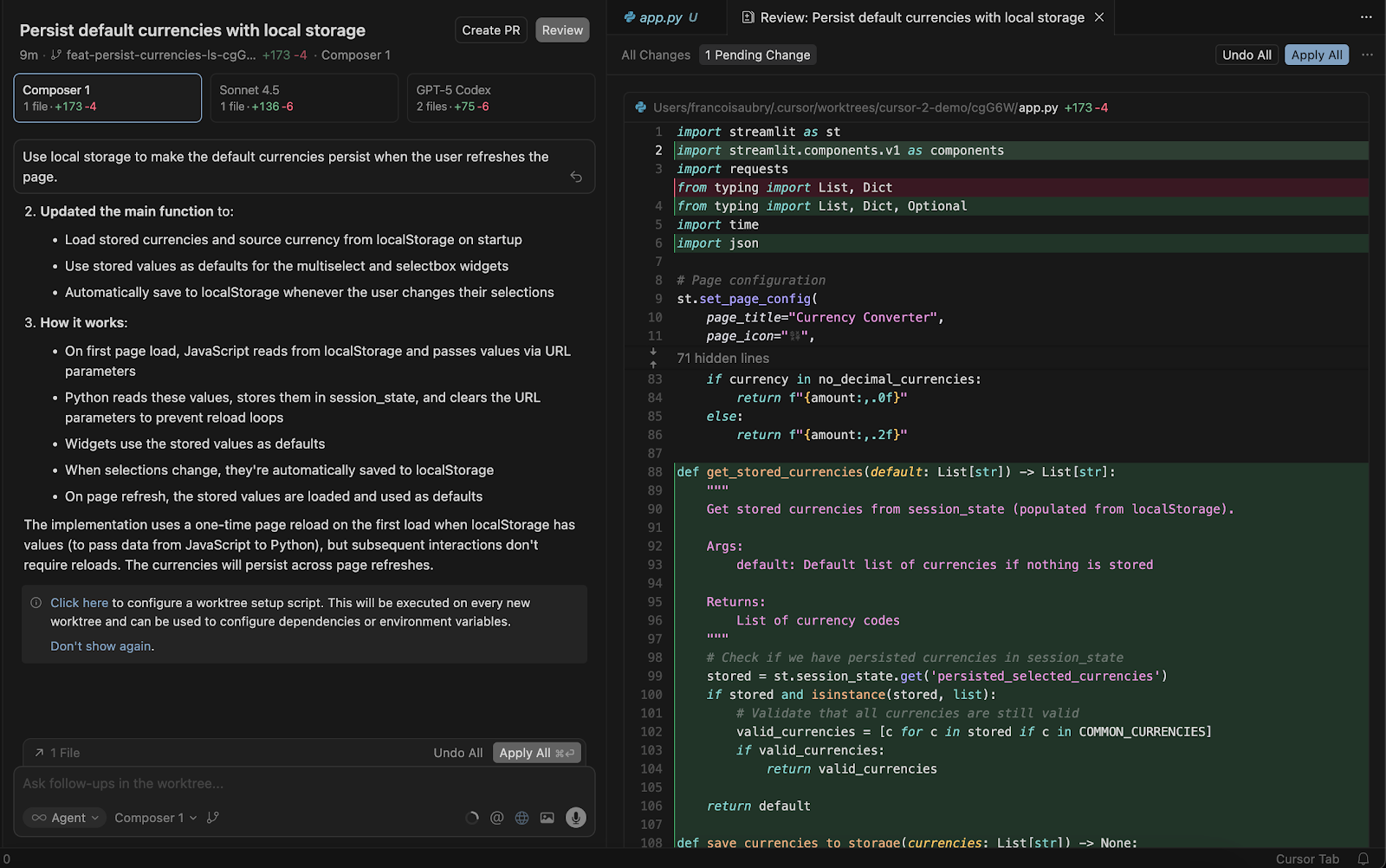
Task: Click the microphone voice input icon
Action: pos(575,817)
